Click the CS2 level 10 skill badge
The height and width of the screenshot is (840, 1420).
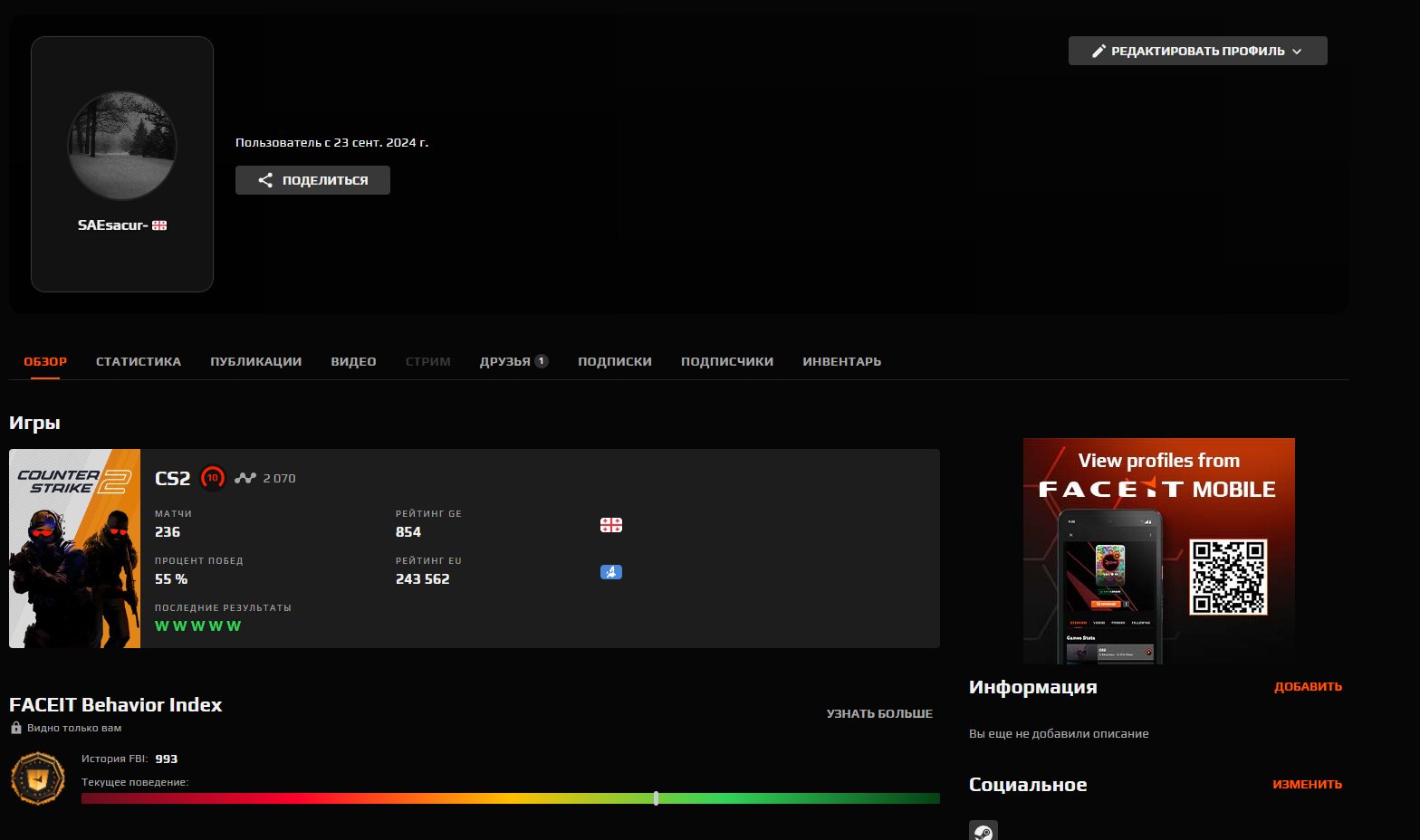click(213, 478)
